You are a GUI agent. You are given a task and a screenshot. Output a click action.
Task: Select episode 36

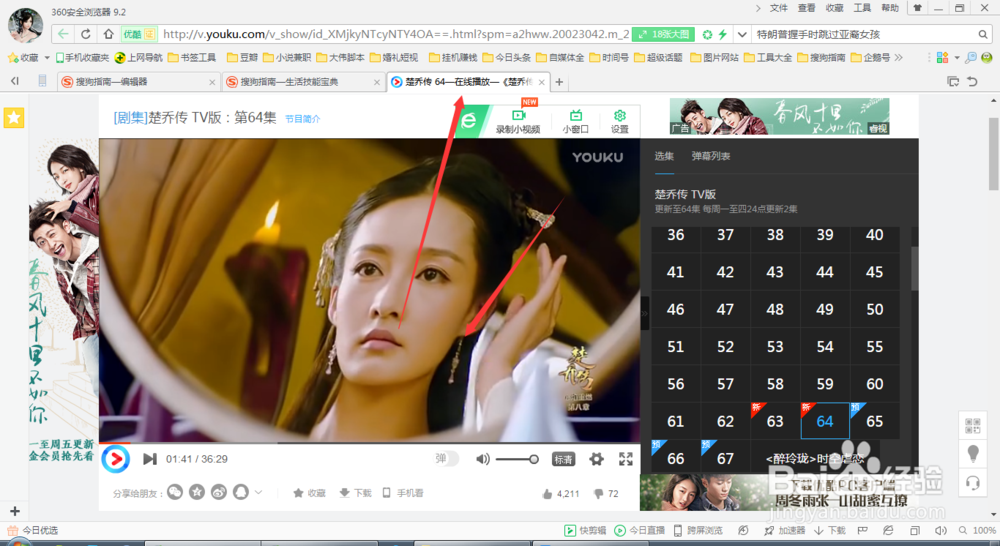[675, 235]
